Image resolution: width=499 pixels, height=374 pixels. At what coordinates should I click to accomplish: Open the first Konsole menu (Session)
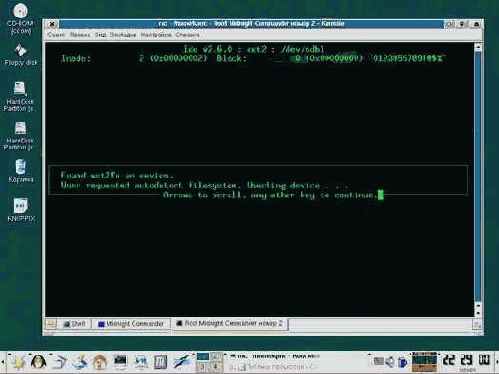pos(56,35)
